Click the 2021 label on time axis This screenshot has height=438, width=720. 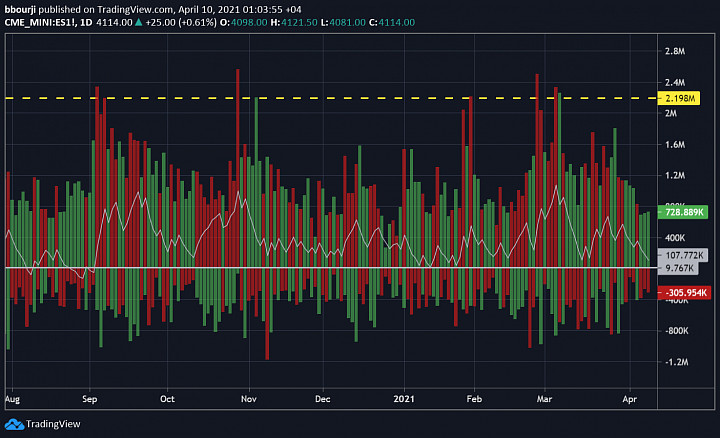(x=404, y=399)
